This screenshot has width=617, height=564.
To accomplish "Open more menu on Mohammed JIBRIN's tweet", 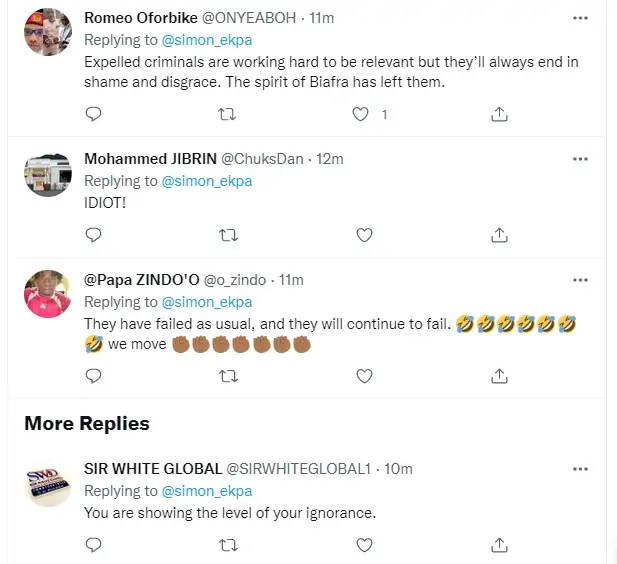I will pyautogui.click(x=580, y=159).
